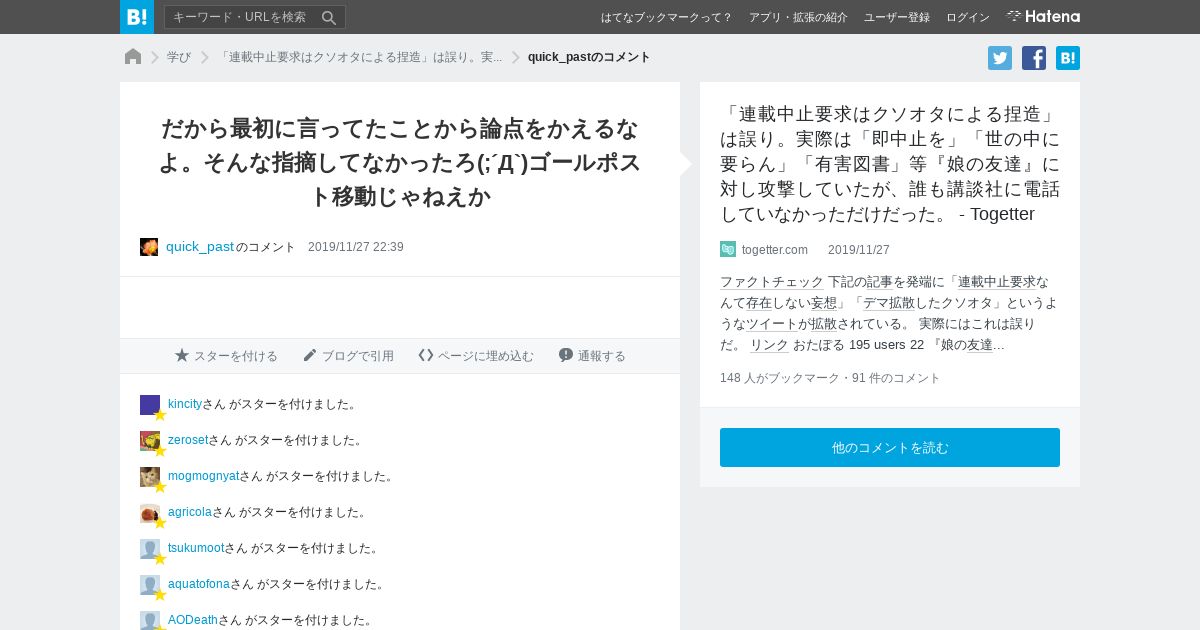Open ログイン in top bar
Screen dimensions: 1200x630
click(968, 17)
